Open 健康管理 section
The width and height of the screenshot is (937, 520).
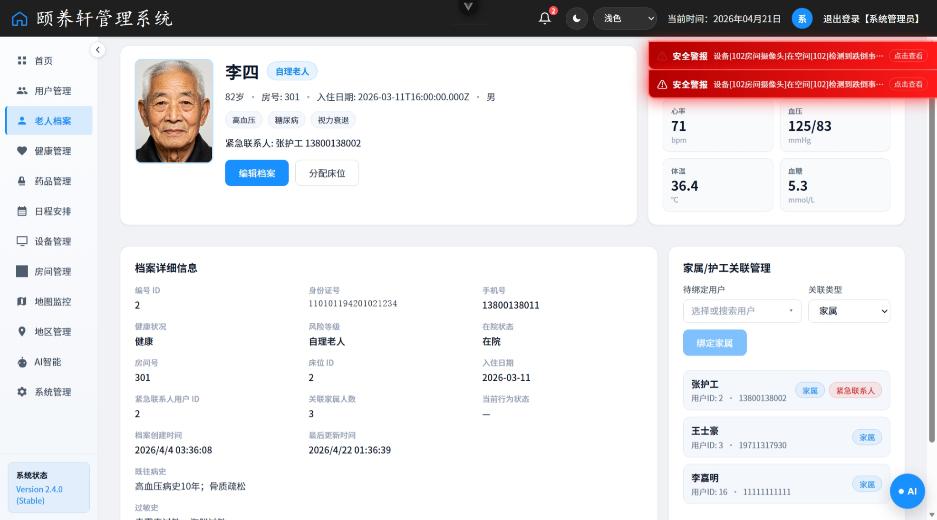49,151
